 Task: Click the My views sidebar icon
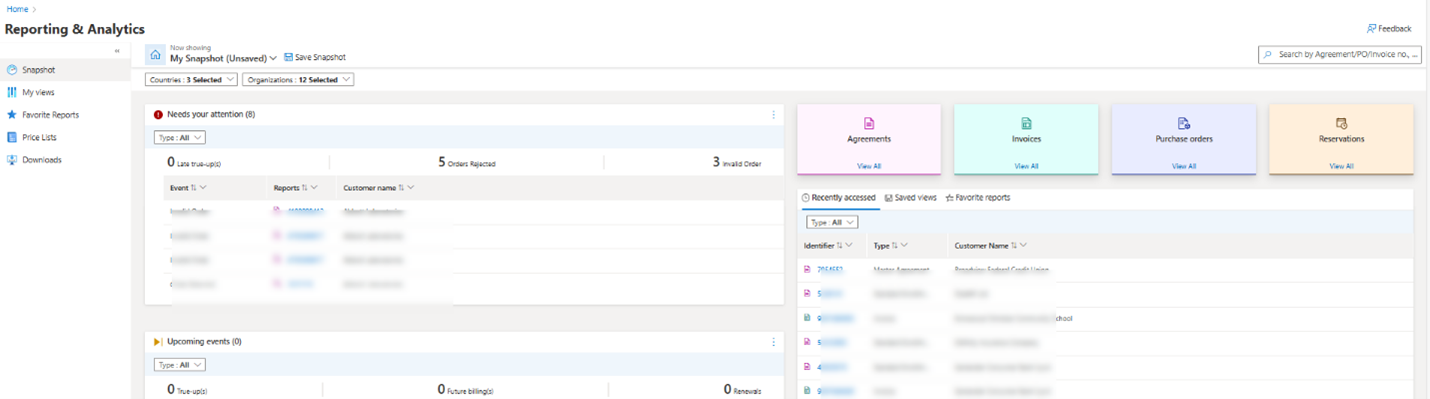click(x=12, y=92)
